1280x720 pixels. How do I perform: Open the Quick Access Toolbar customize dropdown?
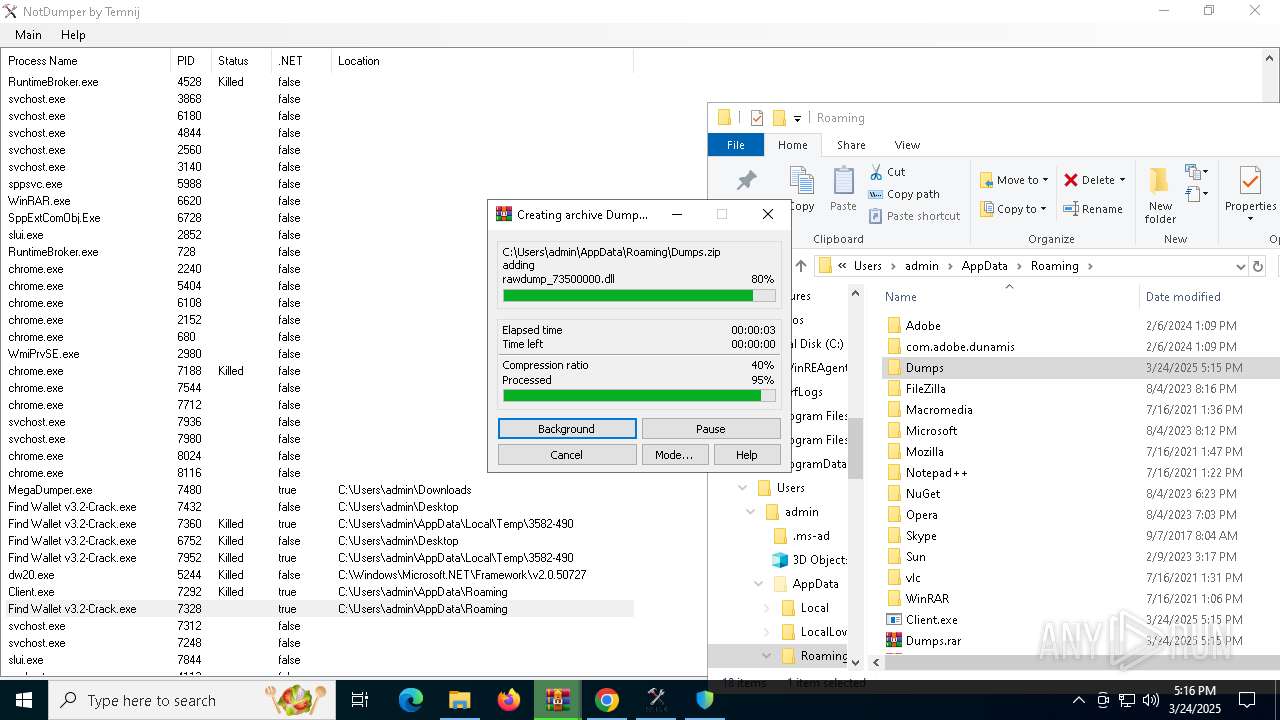(797, 118)
